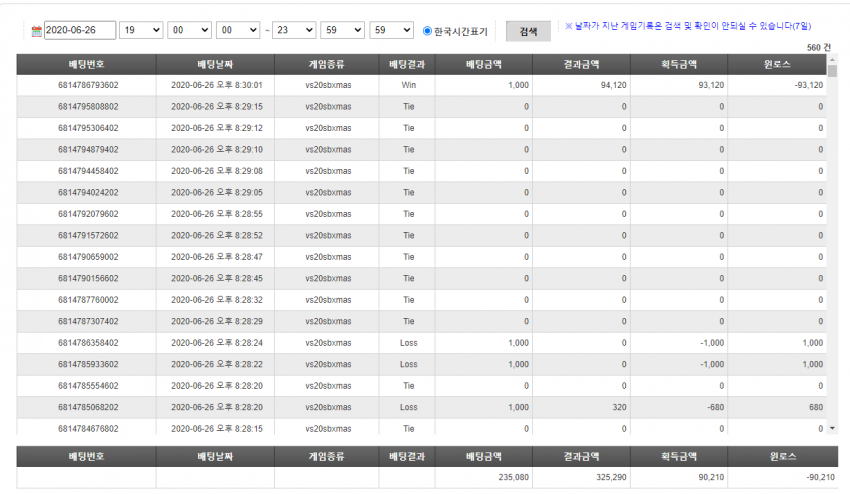Click the table's vertical scrollbar thumb

pyautogui.click(x=832, y=71)
